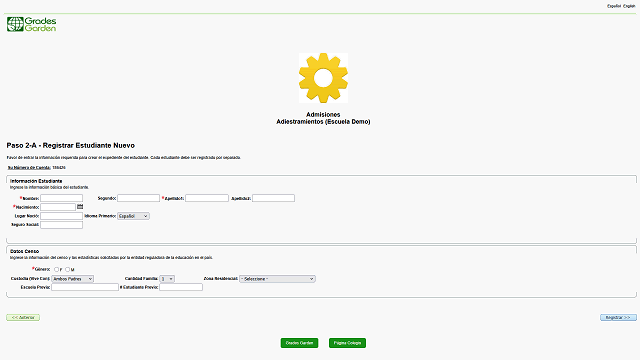Open the birth date calendar picker
The width and height of the screenshot is (640, 360).
[80, 207]
